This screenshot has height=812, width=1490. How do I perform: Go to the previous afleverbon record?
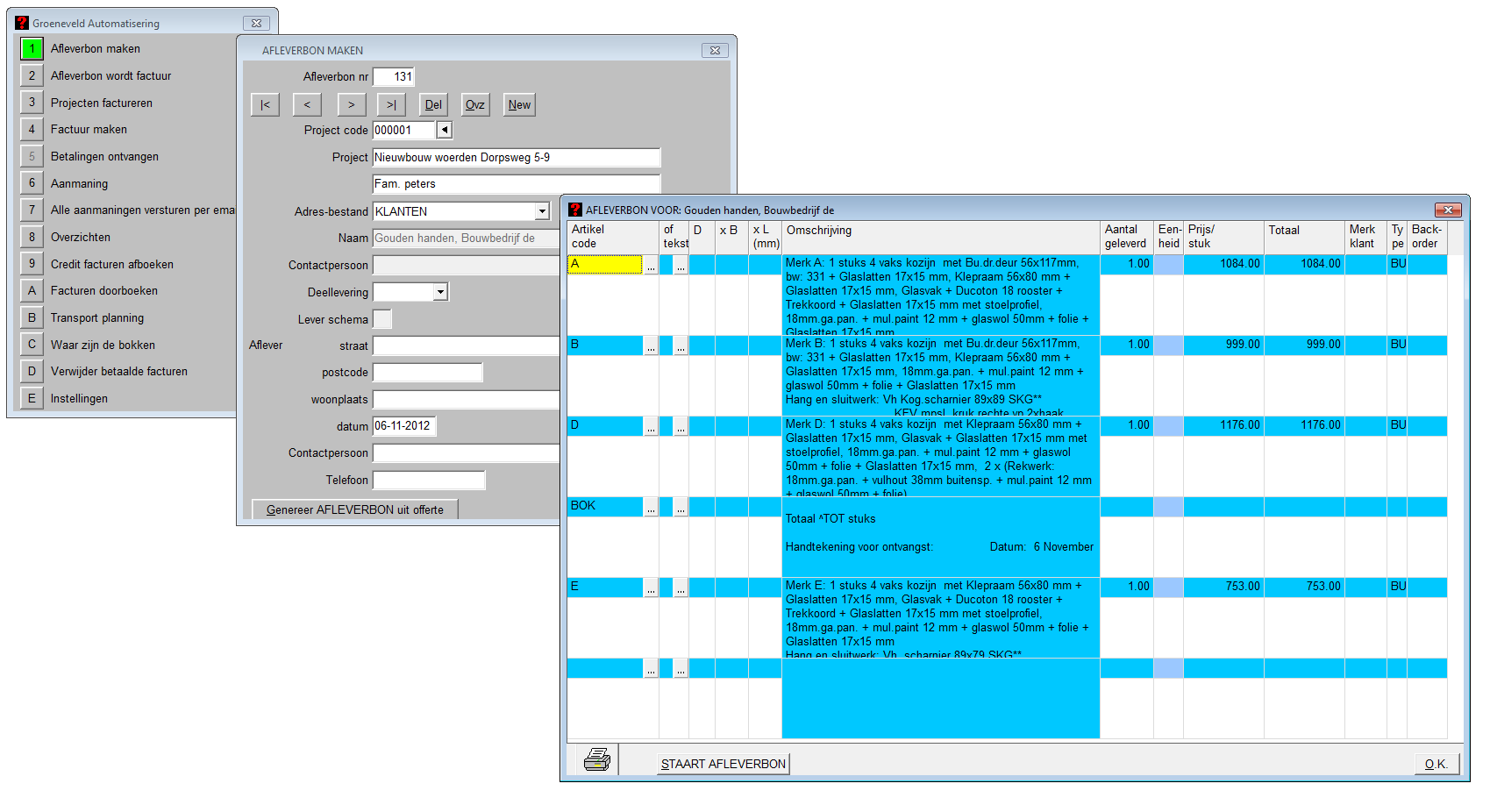(x=307, y=105)
